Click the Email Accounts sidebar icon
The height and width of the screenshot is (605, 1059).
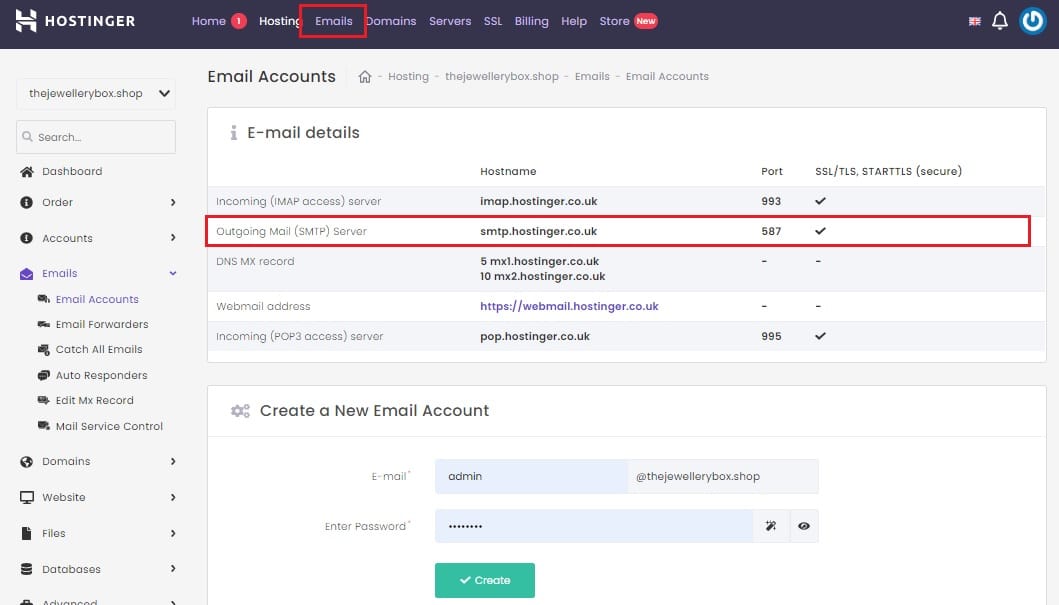tap(44, 298)
